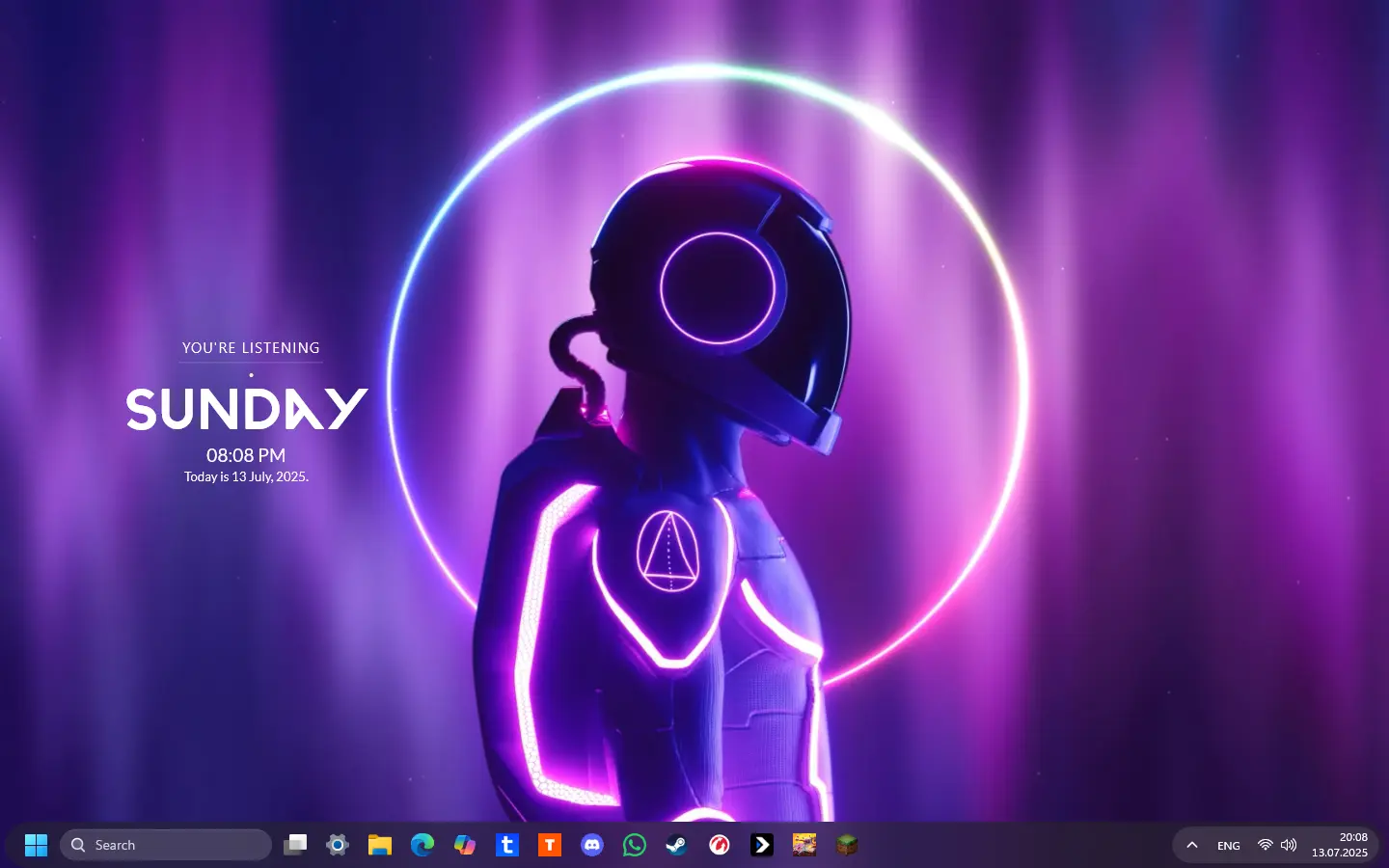Launch Minecraft grass block icon
This screenshot has height=868, width=1389.
[847, 845]
